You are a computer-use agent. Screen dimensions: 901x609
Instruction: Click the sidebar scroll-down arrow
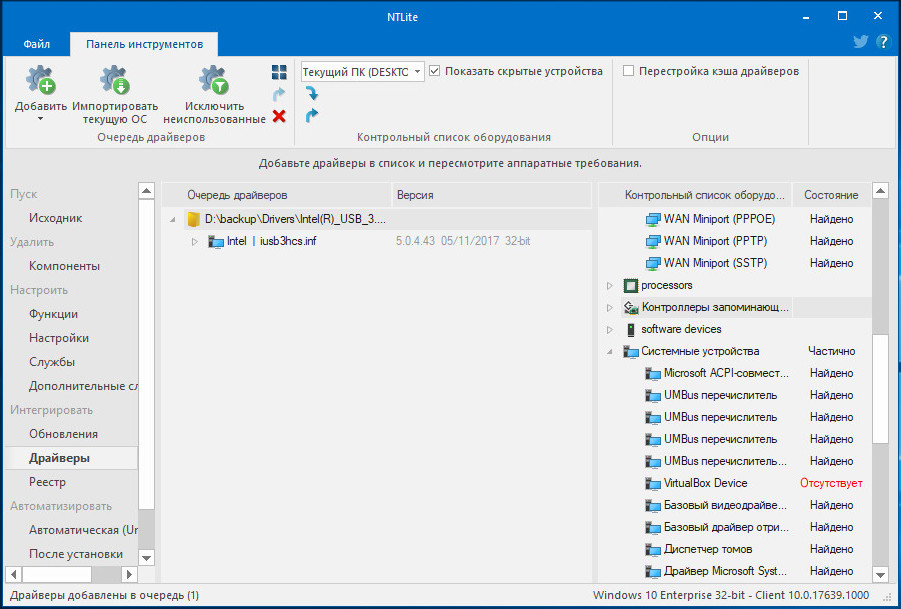coord(147,557)
